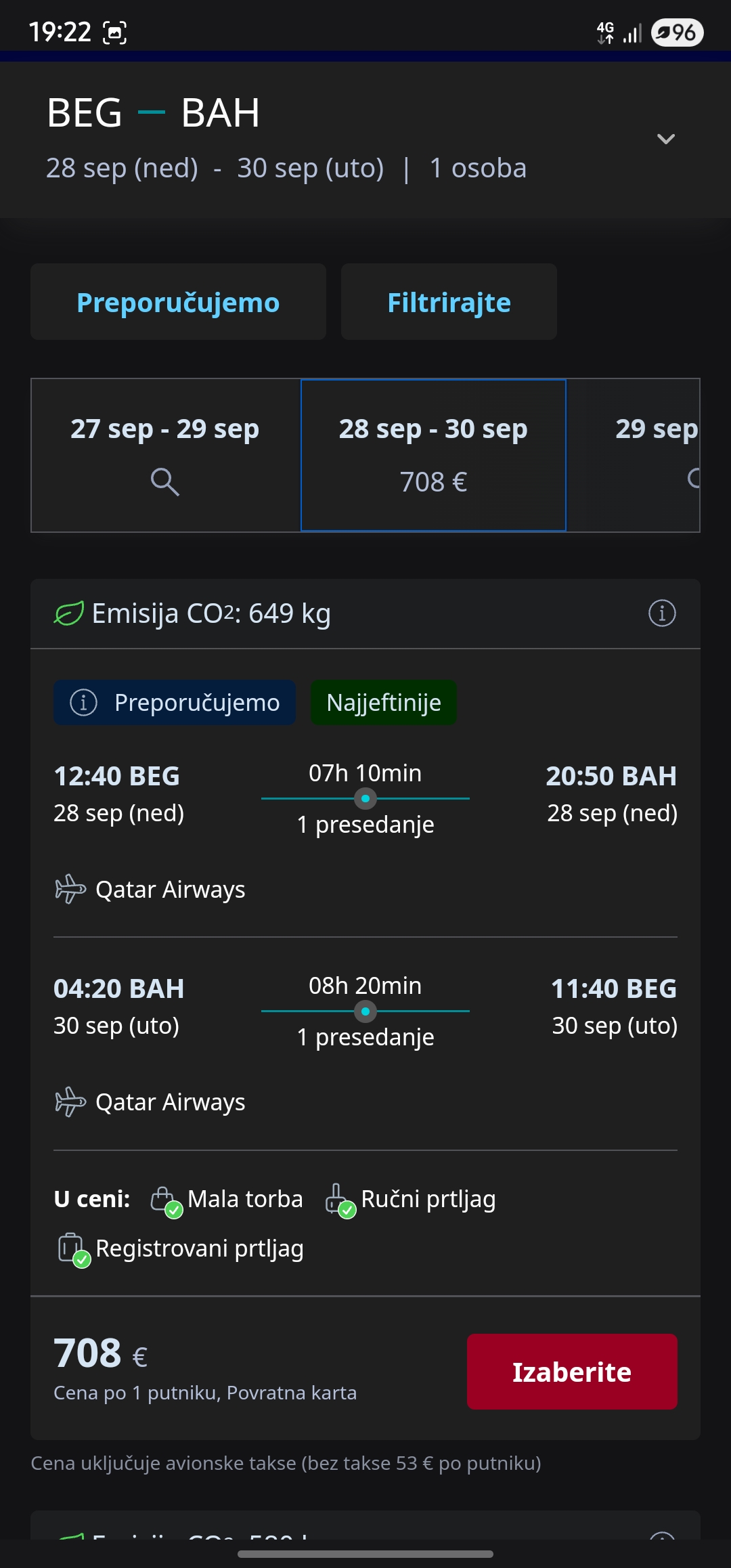Tap the Registrovani prtljag suitcase icon
Viewport: 731px width, 1568px height.
click(72, 1249)
